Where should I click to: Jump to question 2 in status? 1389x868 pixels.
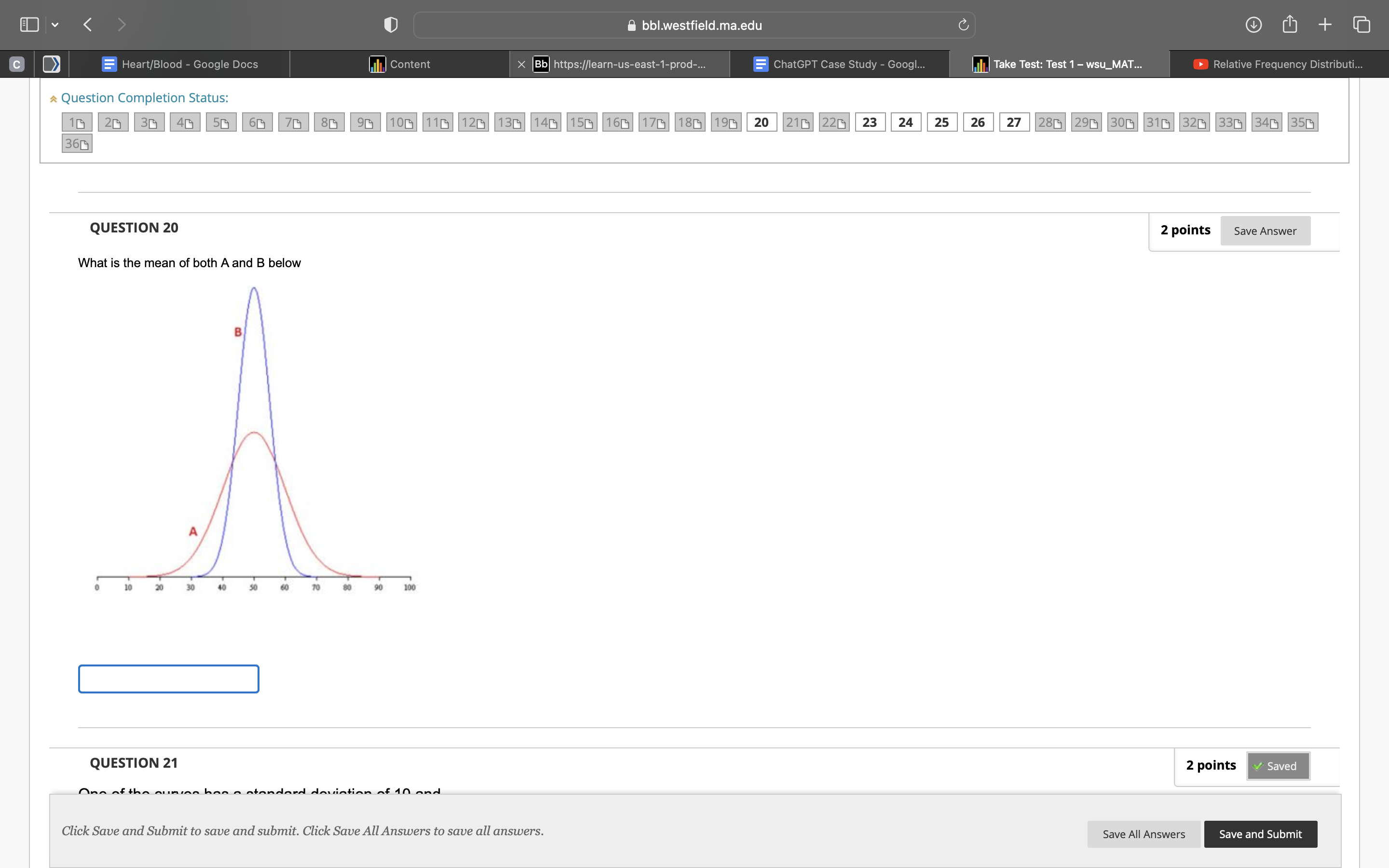tap(113, 122)
